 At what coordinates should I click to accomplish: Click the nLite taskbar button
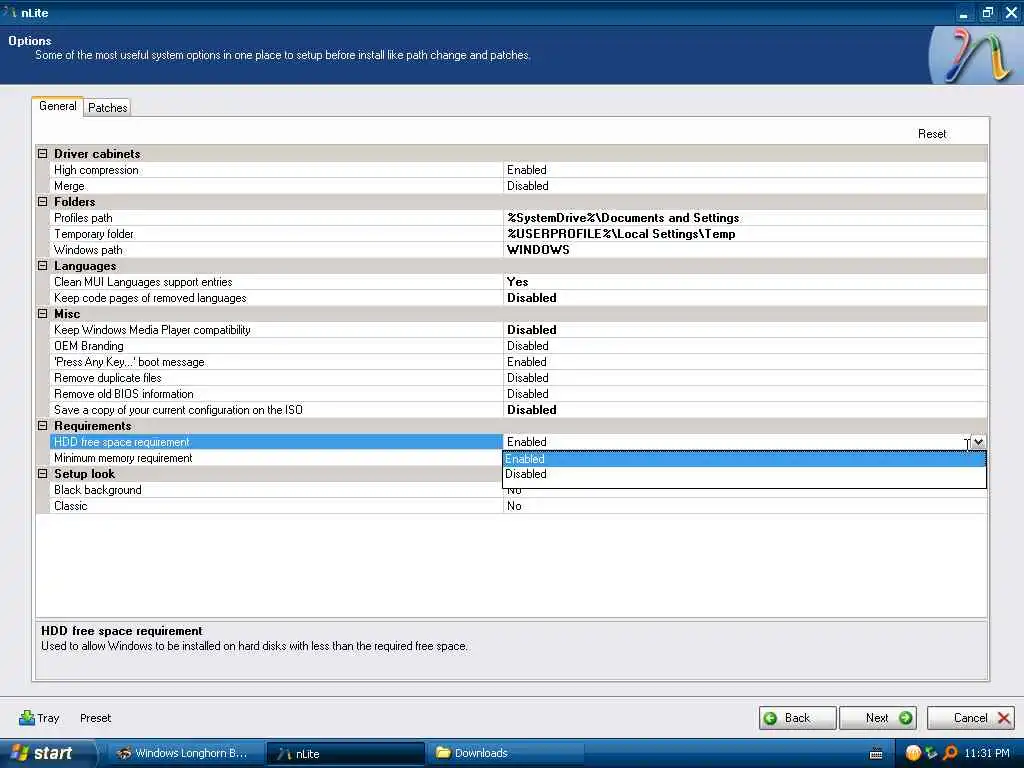[x=345, y=754]
